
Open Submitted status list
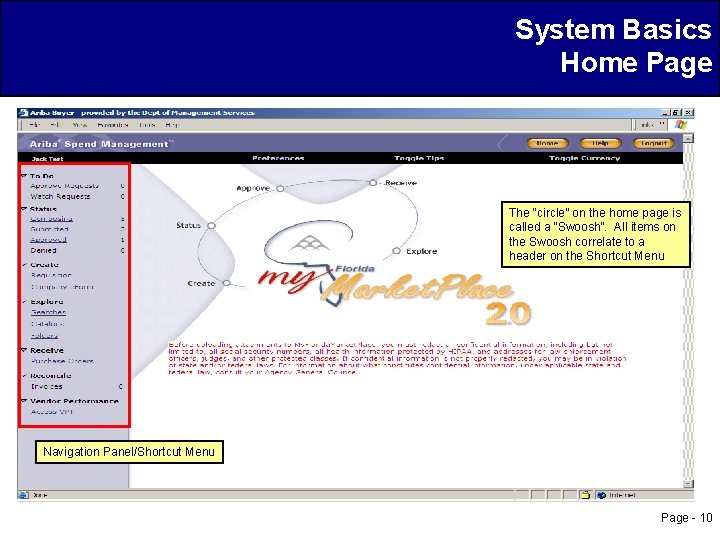50,229
